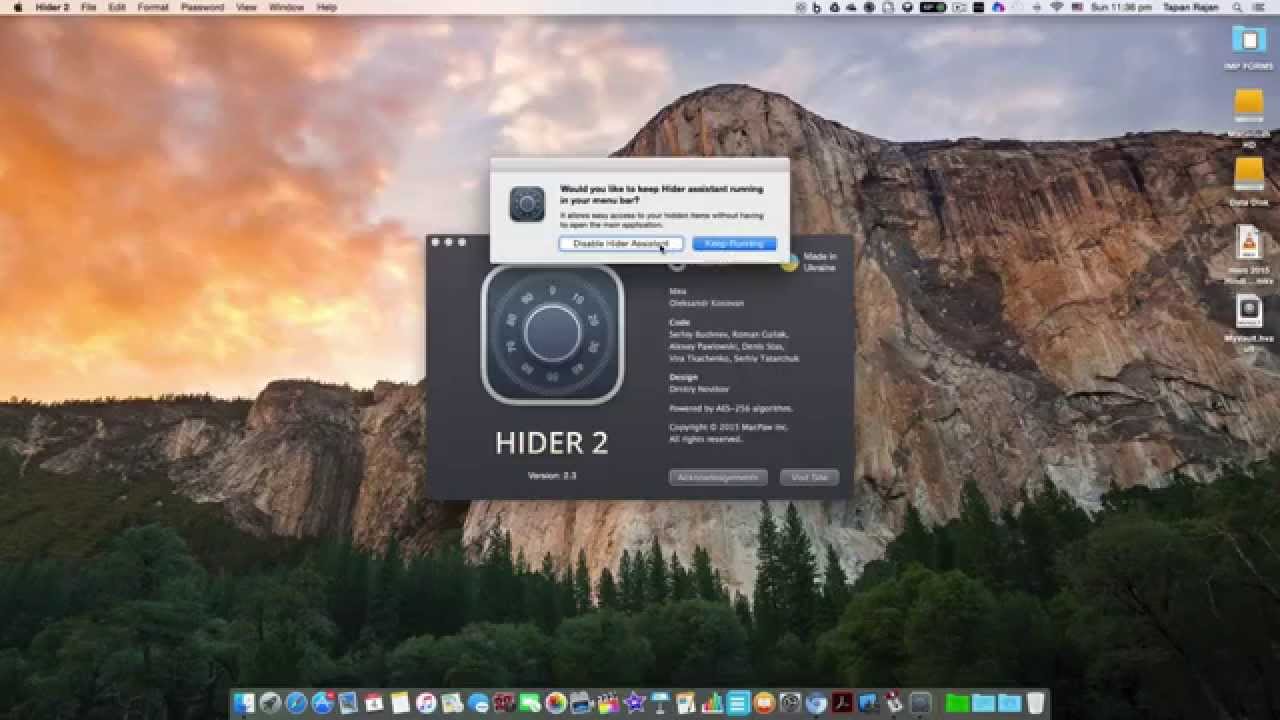
Task: Open the File menu
Action: [x=89, y=7]
